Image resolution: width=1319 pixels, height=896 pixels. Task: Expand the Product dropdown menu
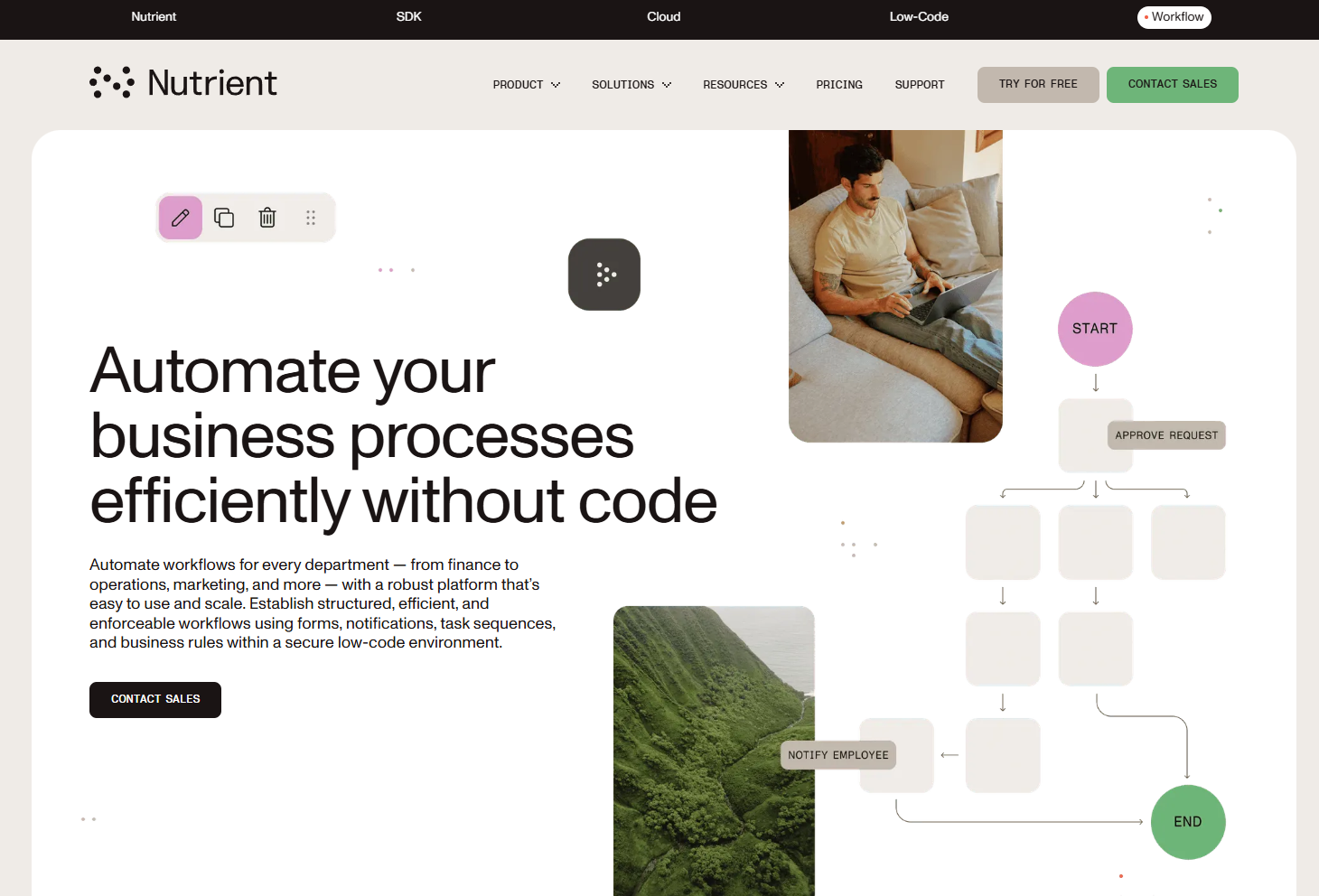click(x=527, y=85)
